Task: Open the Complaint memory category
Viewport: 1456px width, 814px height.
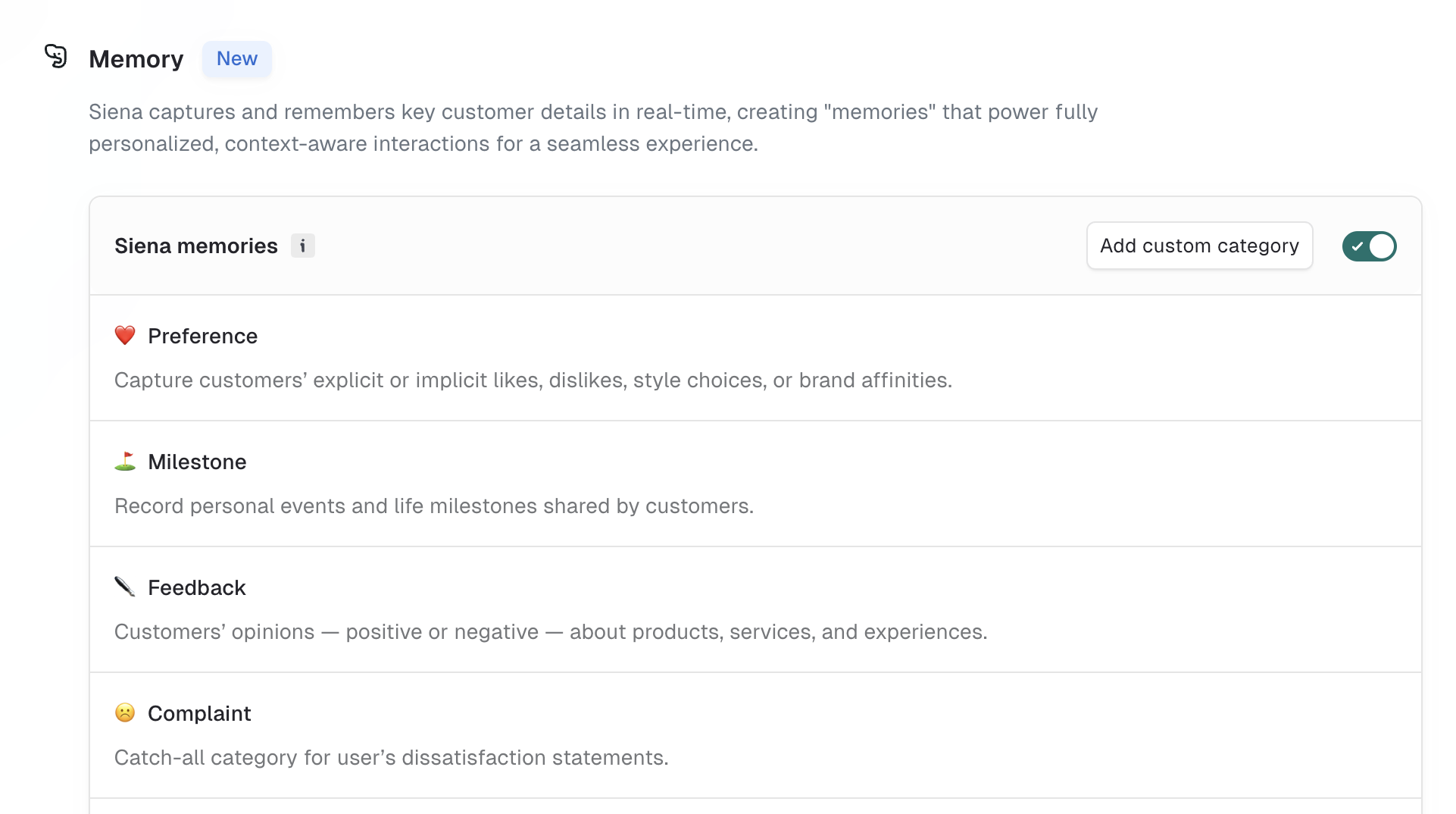Action: click(755, 735)
